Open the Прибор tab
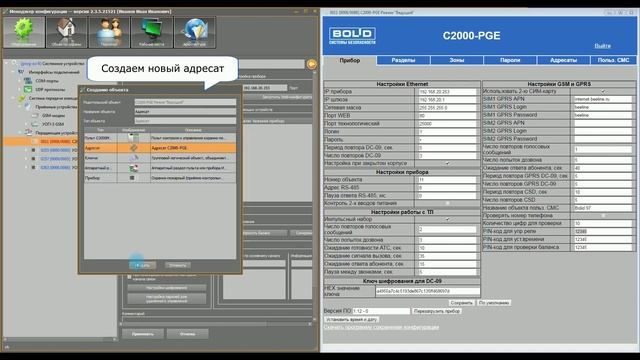 (x=350, y=60)
